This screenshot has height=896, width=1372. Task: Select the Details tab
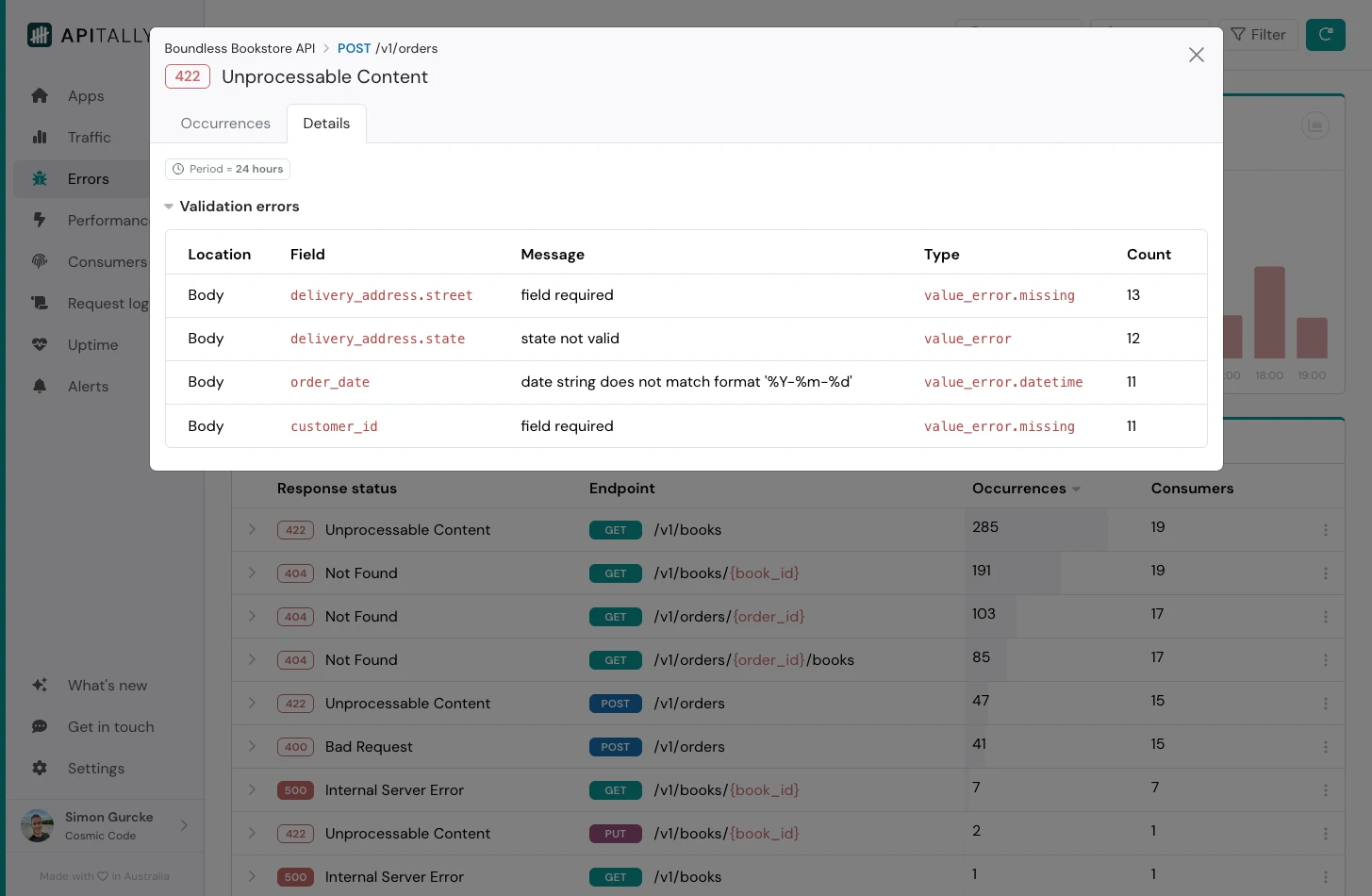tap(326, 124)
